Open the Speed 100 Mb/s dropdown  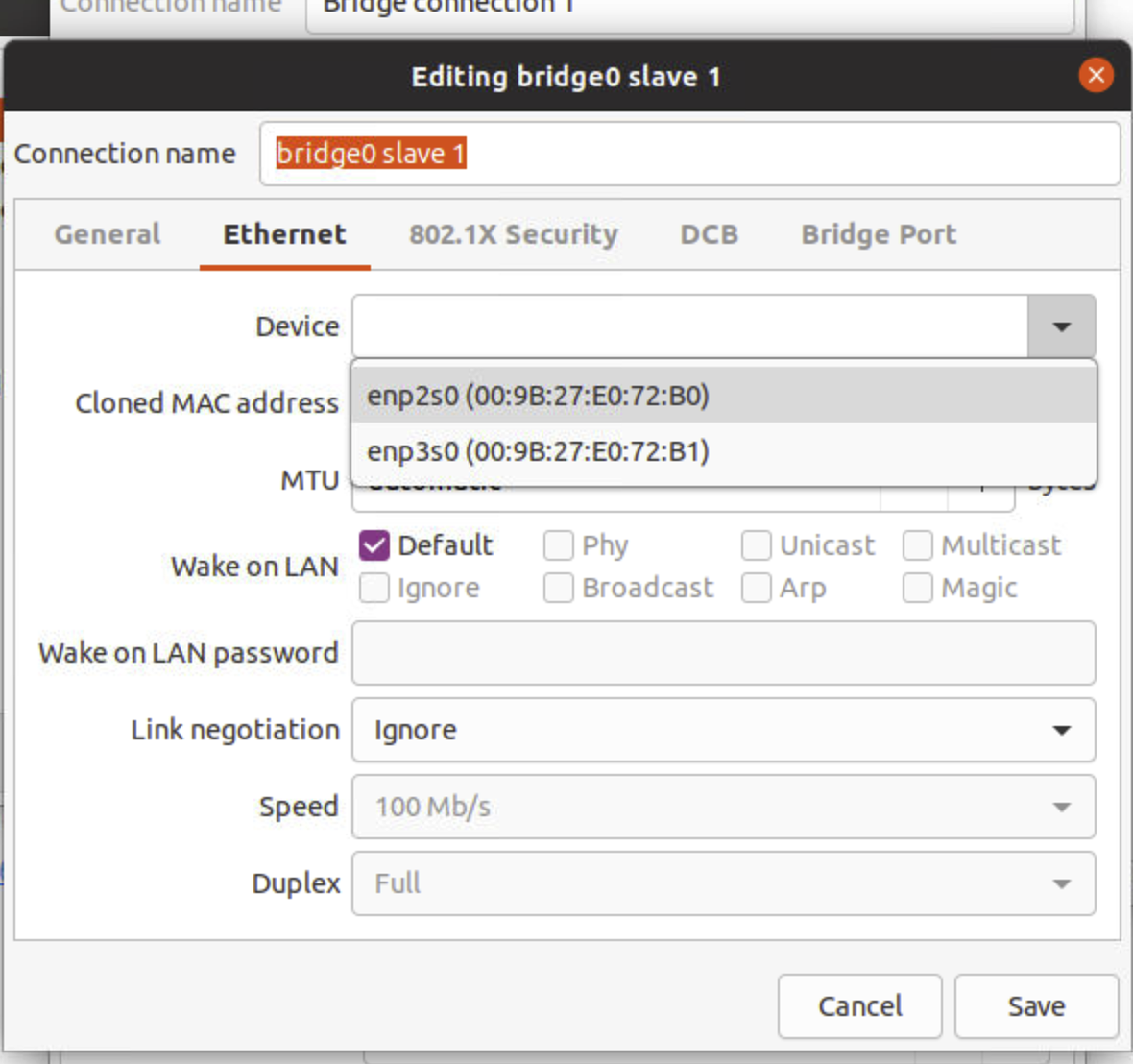(x=723, y=807)
